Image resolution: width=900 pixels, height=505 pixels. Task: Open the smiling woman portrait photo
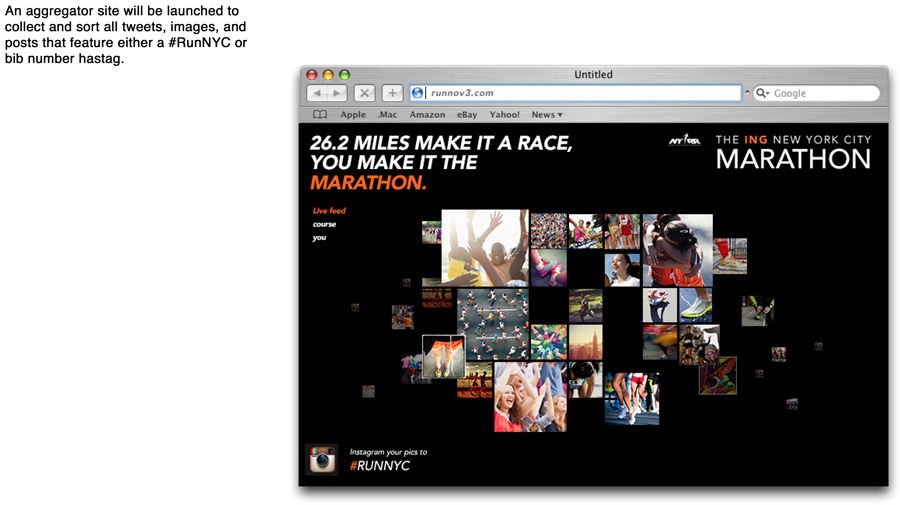click(622, 270)
